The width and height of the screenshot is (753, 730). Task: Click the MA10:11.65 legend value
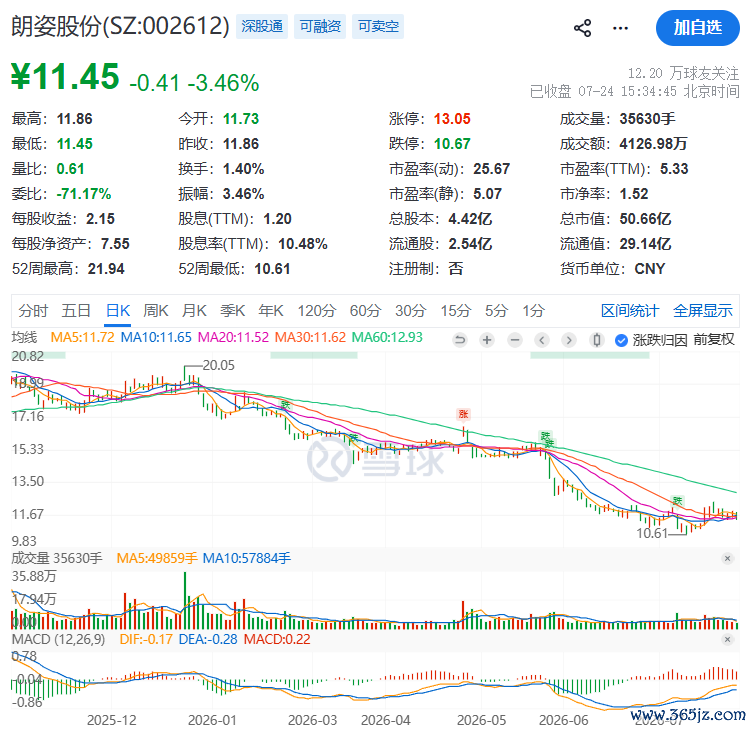coord(156,337)
